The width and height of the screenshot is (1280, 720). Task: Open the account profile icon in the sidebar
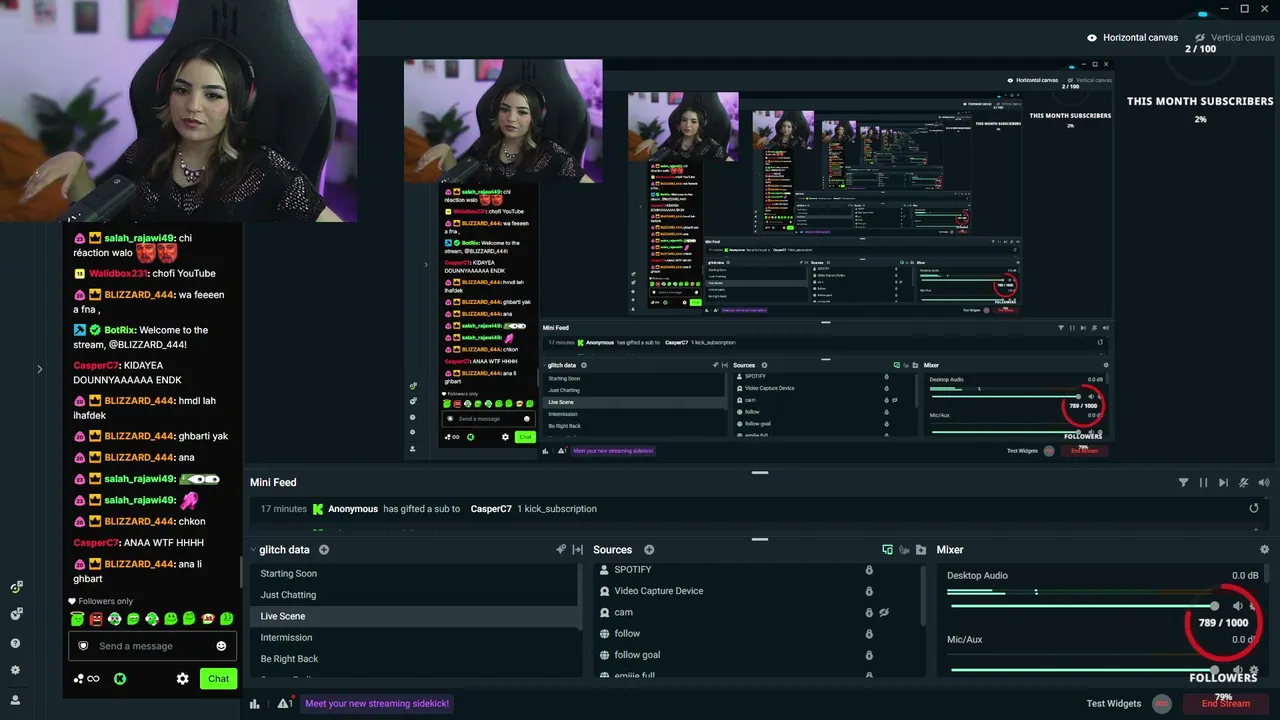click(x=15, y=700)
